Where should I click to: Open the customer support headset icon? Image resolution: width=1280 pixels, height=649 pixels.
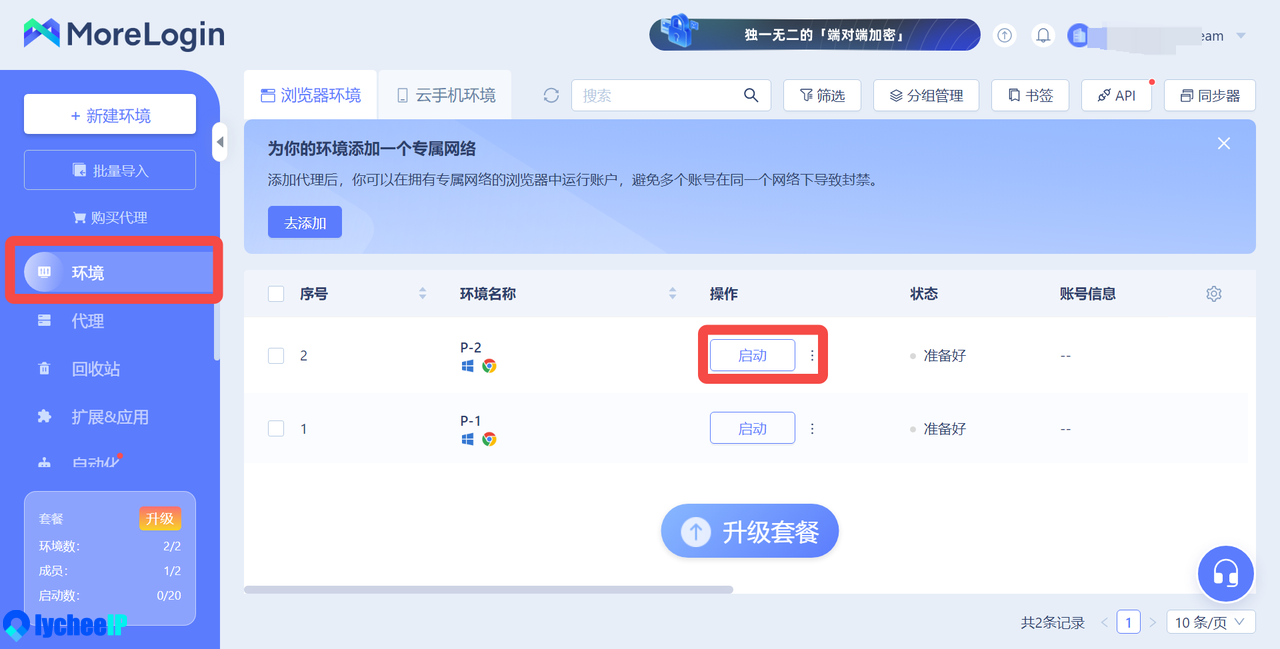pos(1226,574)
